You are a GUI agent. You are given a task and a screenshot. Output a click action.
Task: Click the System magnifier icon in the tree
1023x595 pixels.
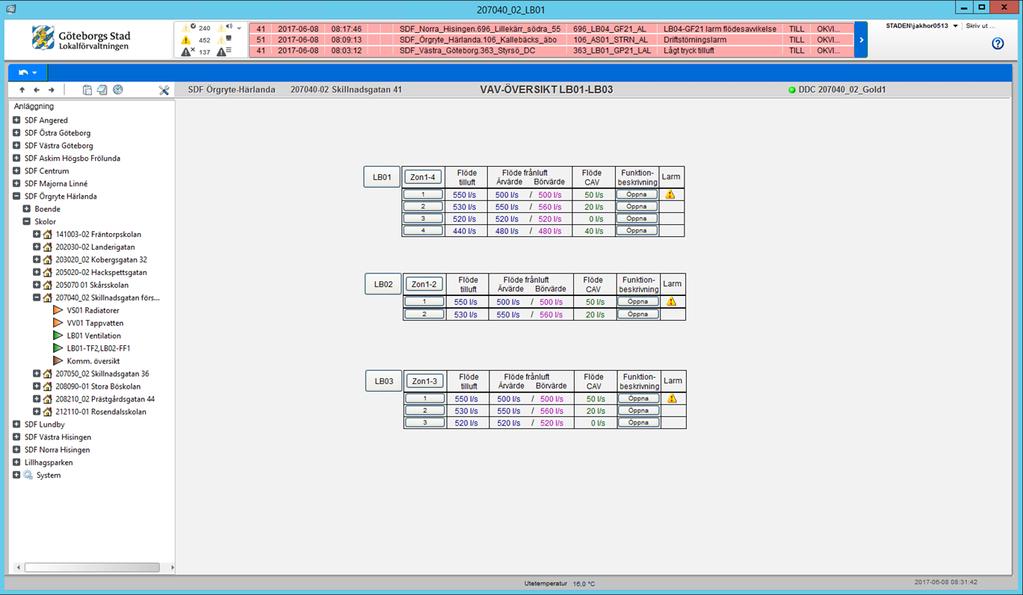coord(28,475)
